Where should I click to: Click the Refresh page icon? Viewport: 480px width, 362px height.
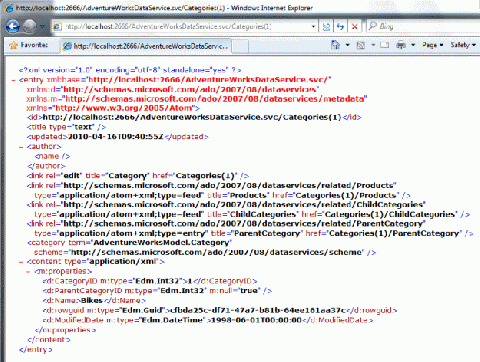tap(340, 26)
